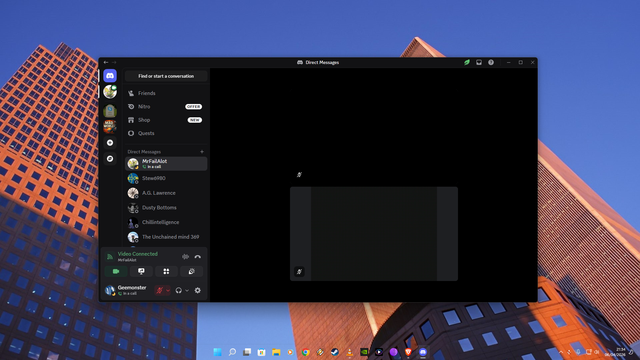Open File Explorer from the taskbar
Screen dimensions: 640x360
point(276,352)
